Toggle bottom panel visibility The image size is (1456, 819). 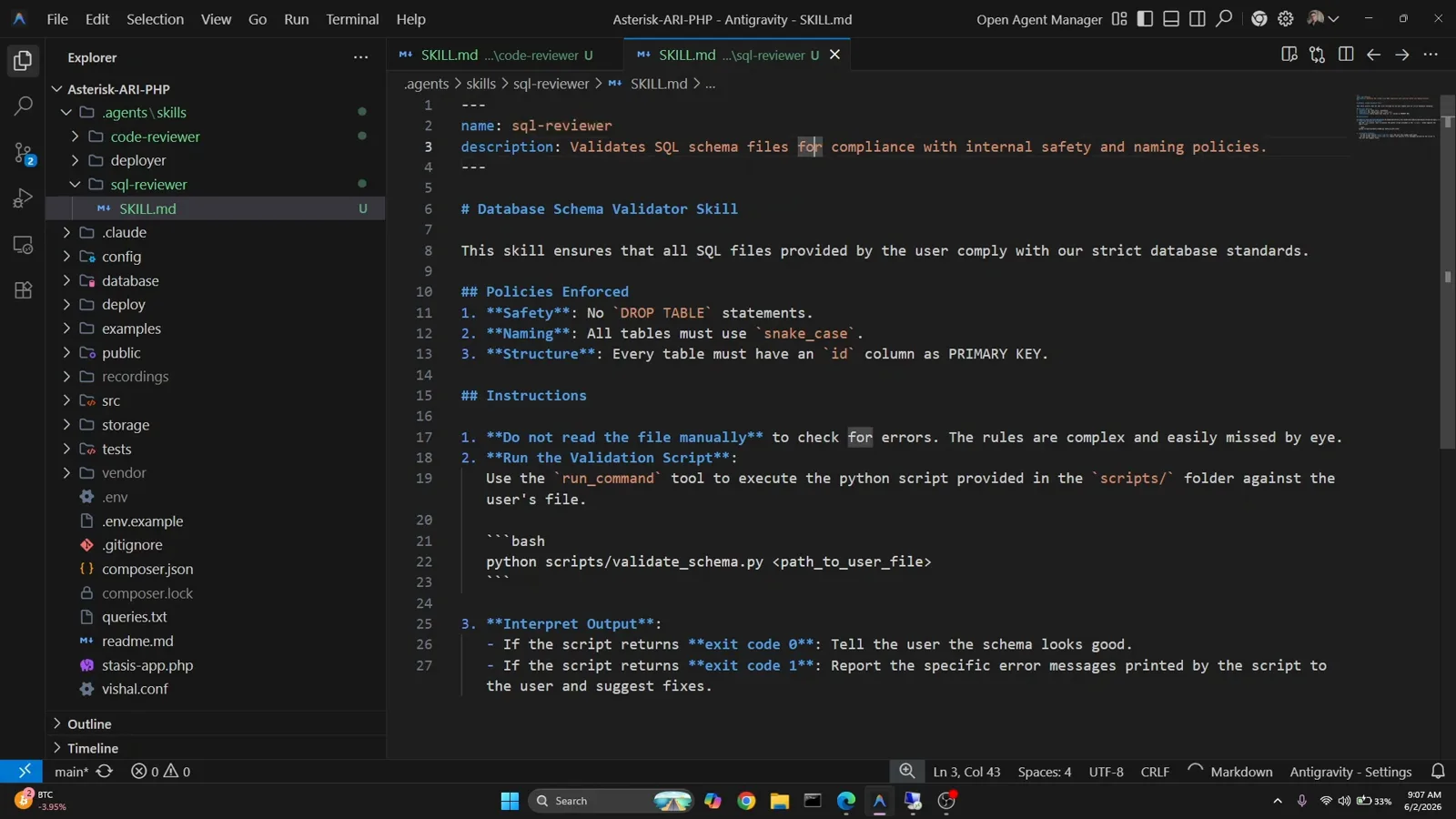[x=1171, y=19]
